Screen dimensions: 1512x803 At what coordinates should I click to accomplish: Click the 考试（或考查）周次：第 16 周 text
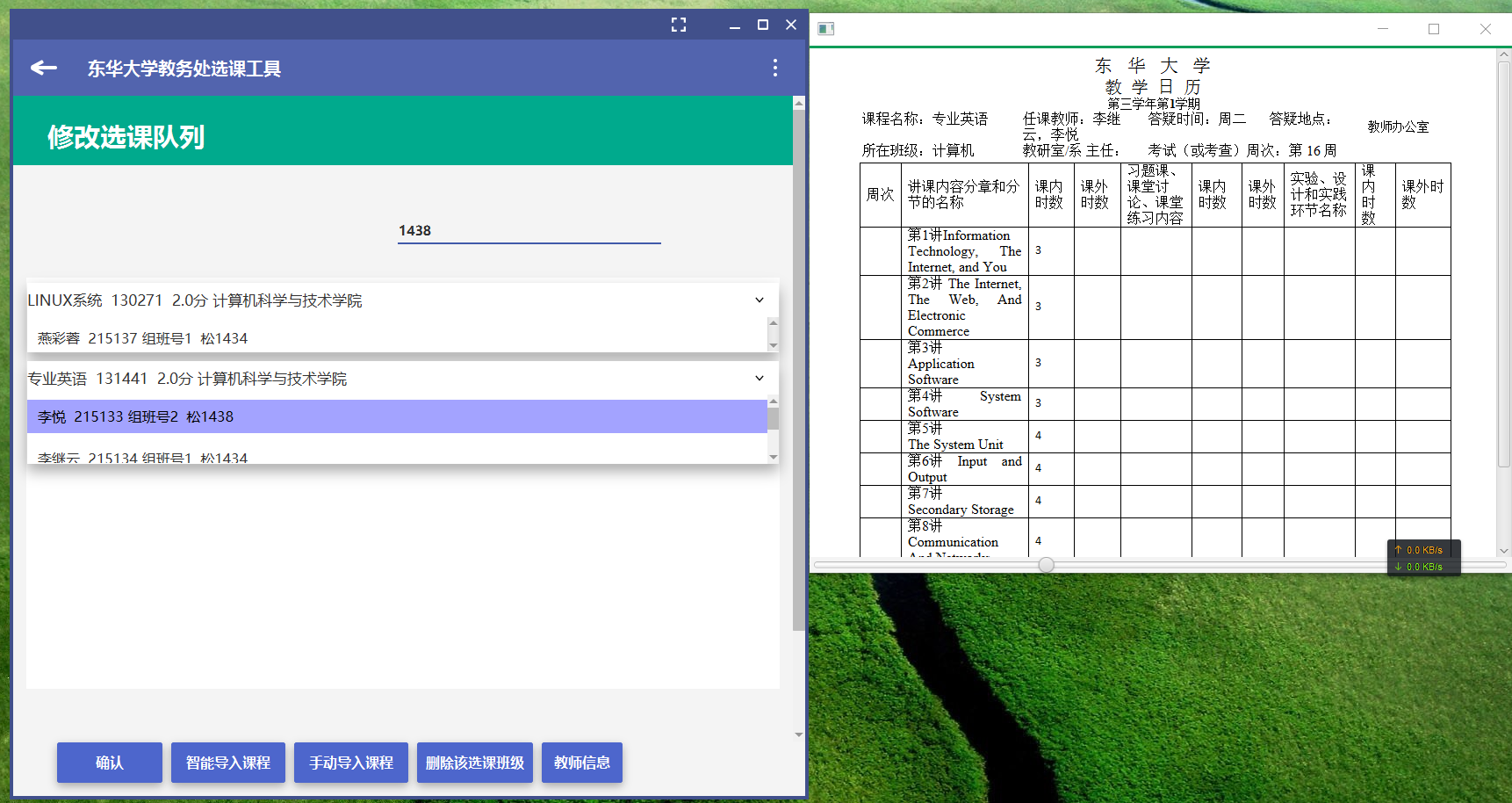[1242, 150]
